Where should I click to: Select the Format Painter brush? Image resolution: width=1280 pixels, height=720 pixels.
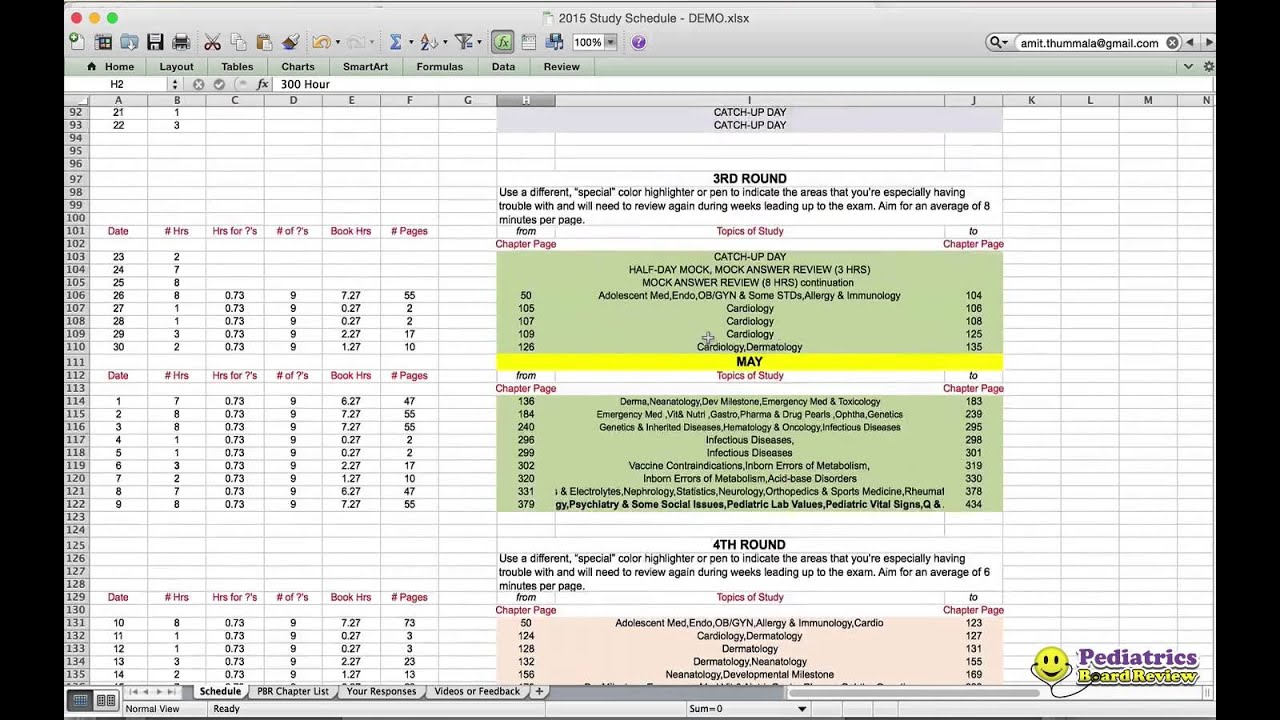click(290, 42)
